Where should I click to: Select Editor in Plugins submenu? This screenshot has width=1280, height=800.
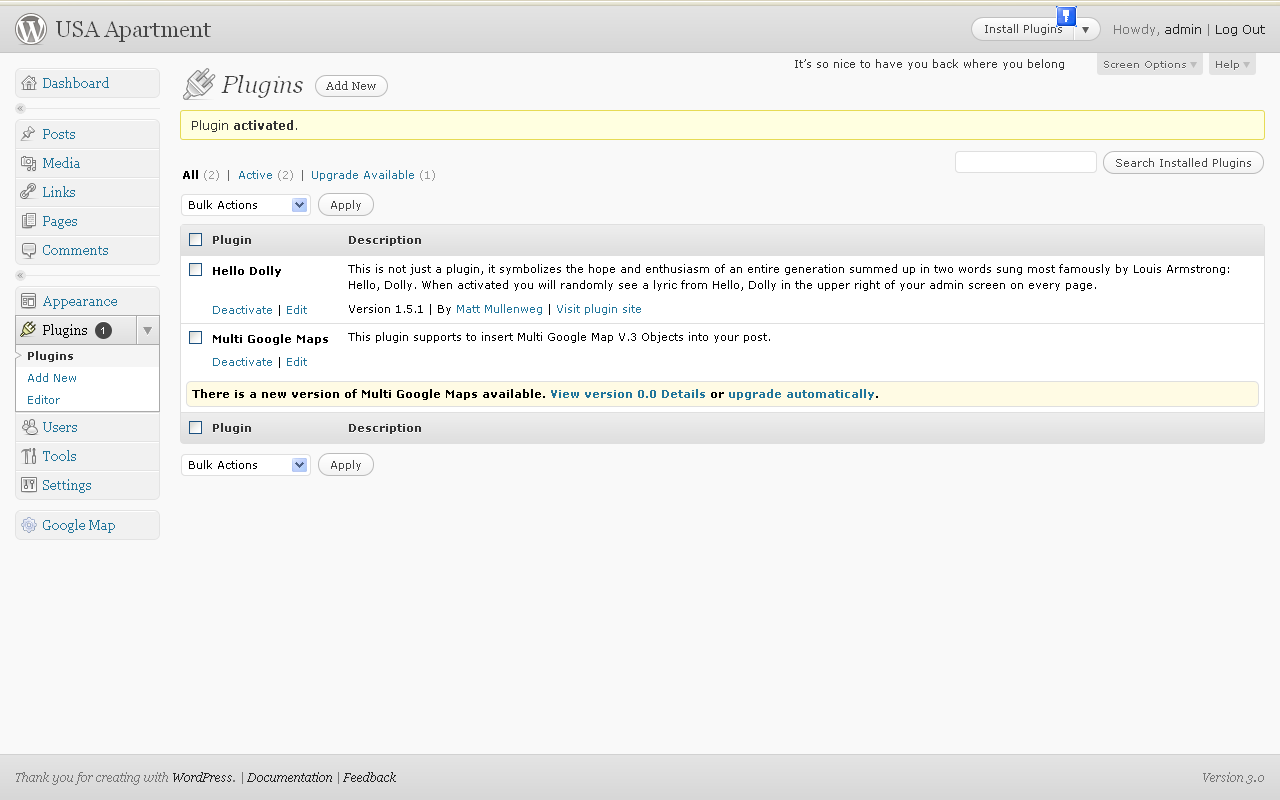point(43,400)
